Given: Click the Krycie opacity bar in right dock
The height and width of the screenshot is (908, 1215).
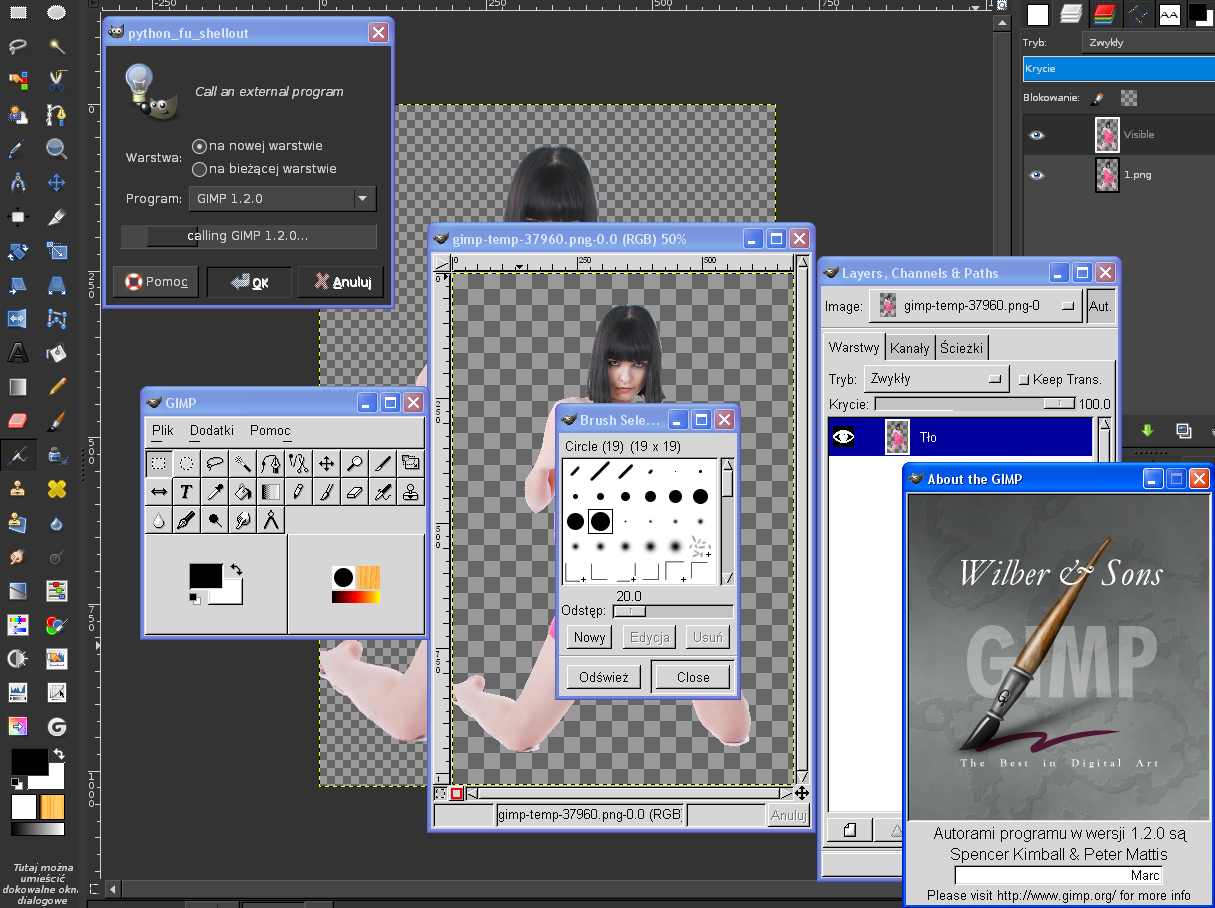Looking at the screenshot, I should [1119, 69].
